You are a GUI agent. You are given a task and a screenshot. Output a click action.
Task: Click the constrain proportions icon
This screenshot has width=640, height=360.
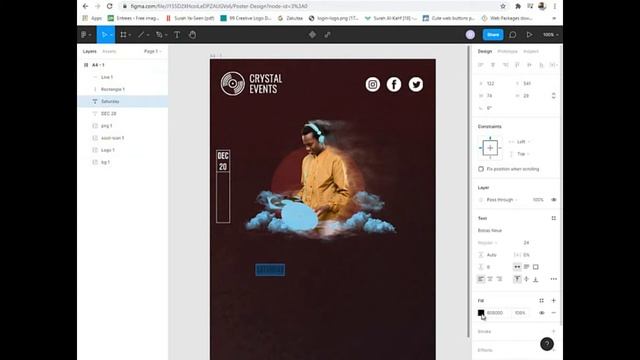pyautogui.click(x=553, y=96)
